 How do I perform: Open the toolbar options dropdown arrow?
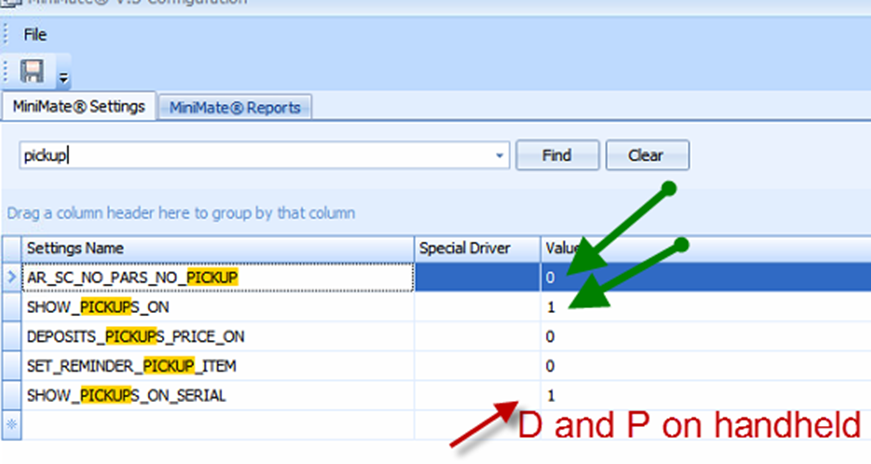[x=64, y=78]
